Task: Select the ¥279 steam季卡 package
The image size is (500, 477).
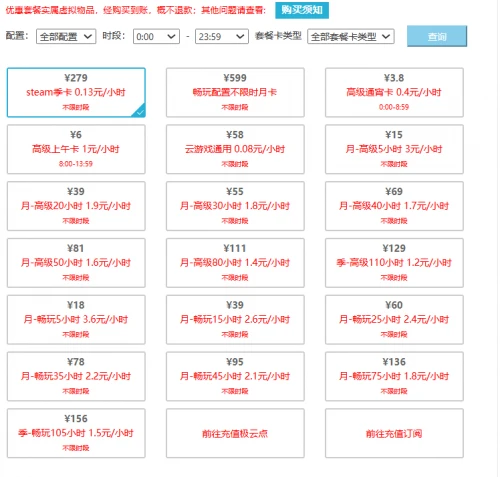Action: click(x=76, y=93)
